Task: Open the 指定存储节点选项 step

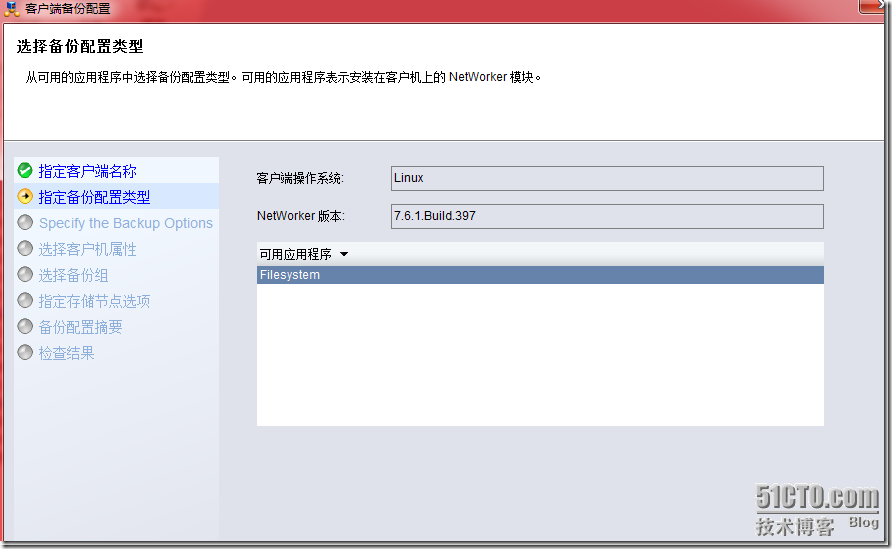Action: (x=94, y=301)
